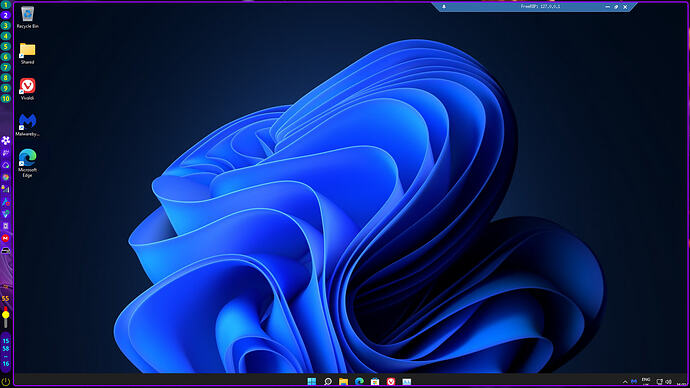Open File Explorer from the taskbar
The width and height of the screenshot is (690, 388).
[x=344, y=381]
